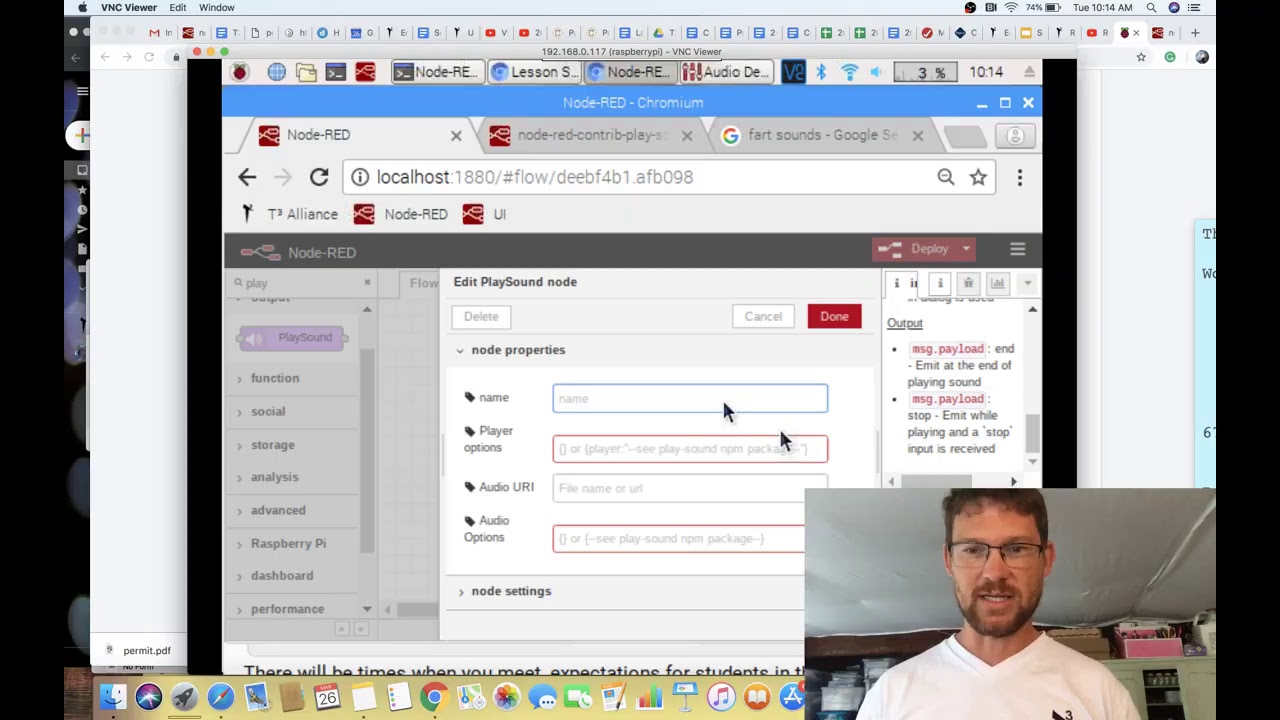
Task: Open the Apple menu
Action: (82, 8)
